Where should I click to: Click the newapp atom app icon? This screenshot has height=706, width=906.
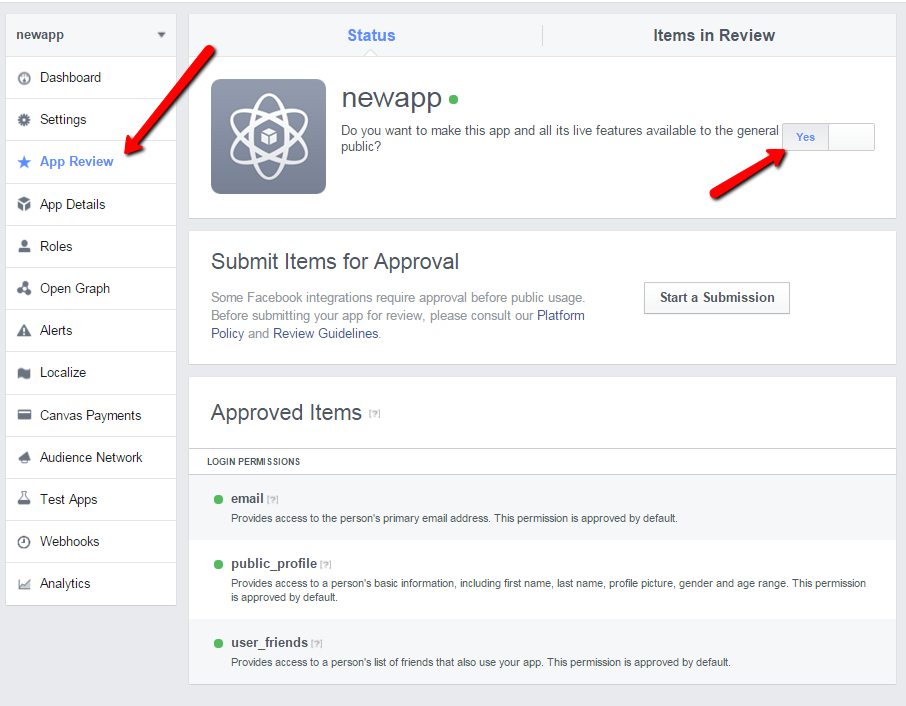tap(268, 136)
